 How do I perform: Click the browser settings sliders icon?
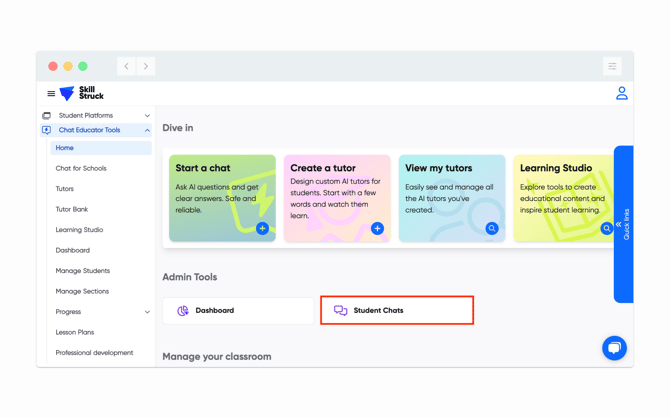[612, 66]
